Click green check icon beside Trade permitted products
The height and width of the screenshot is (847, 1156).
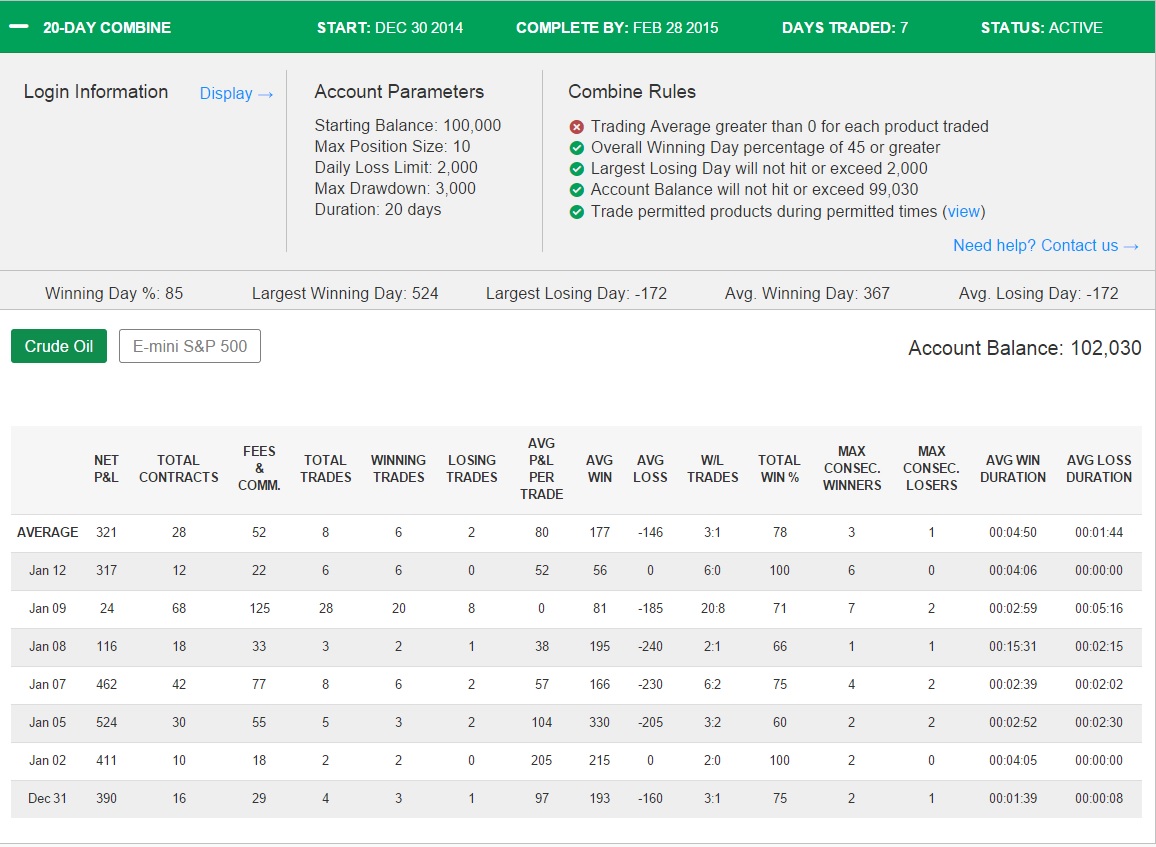coord(577,212)
